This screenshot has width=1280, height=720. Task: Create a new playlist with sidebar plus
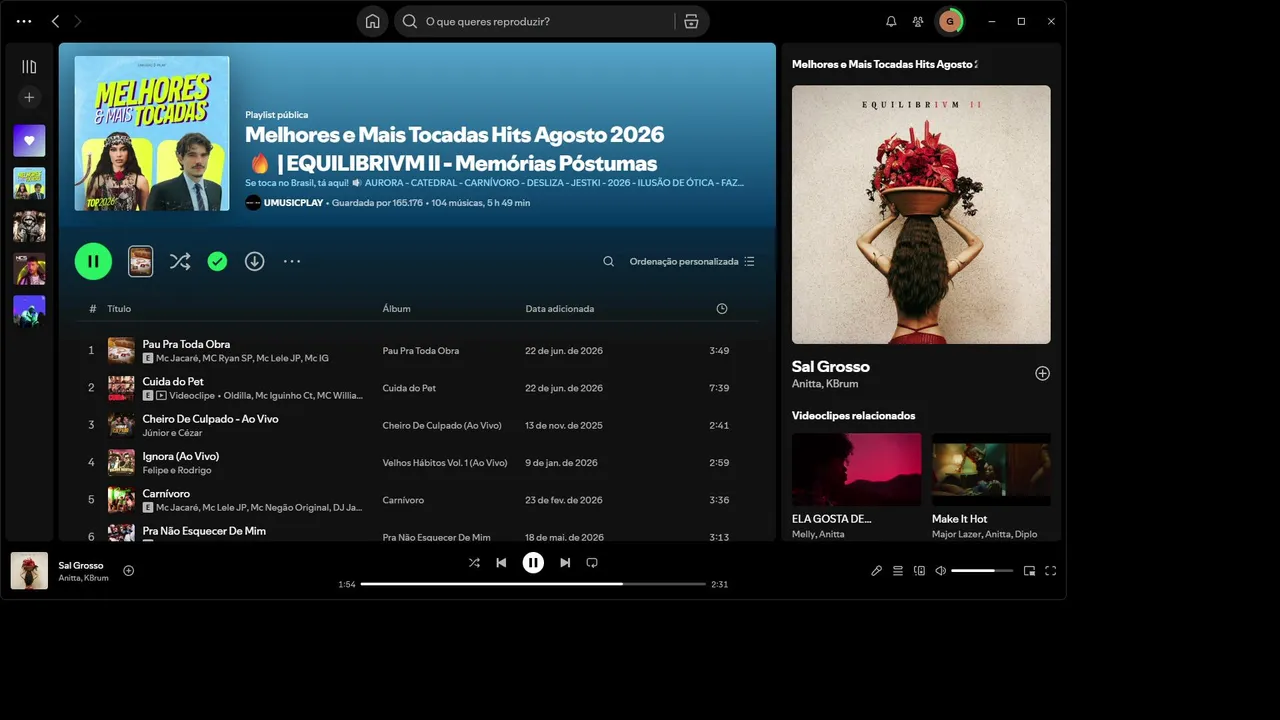tap(29, 97)
